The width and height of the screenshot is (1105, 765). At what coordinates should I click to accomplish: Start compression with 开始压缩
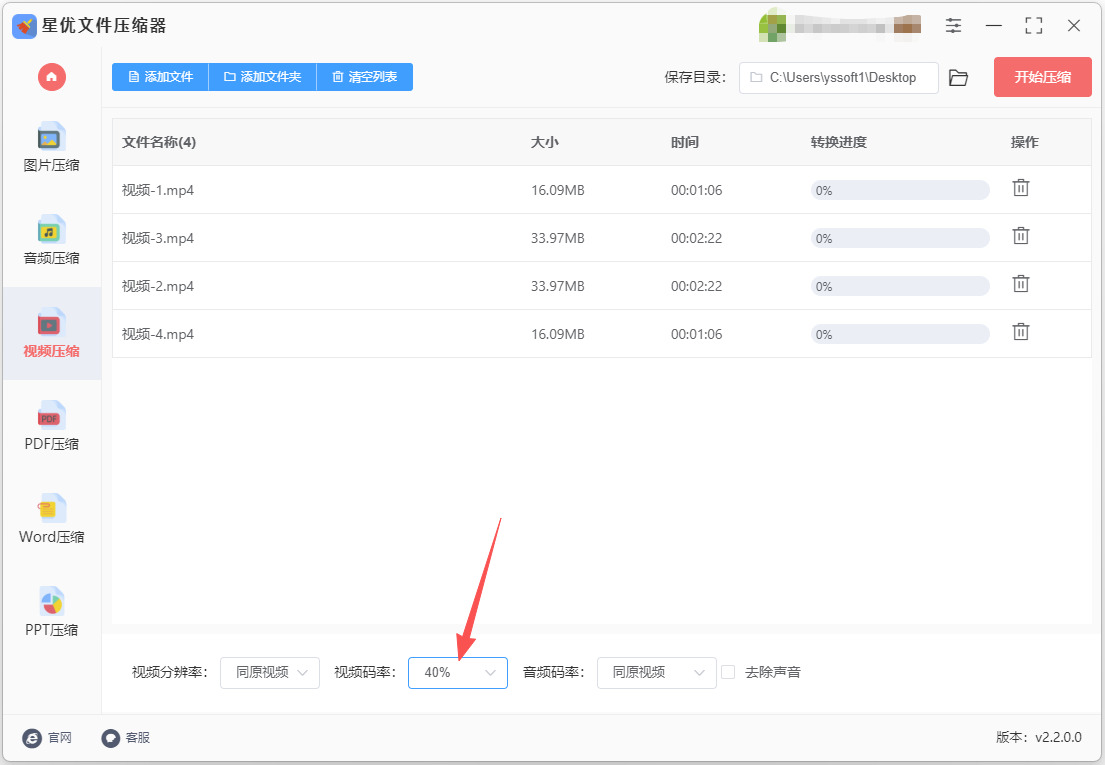point(1042,77)
